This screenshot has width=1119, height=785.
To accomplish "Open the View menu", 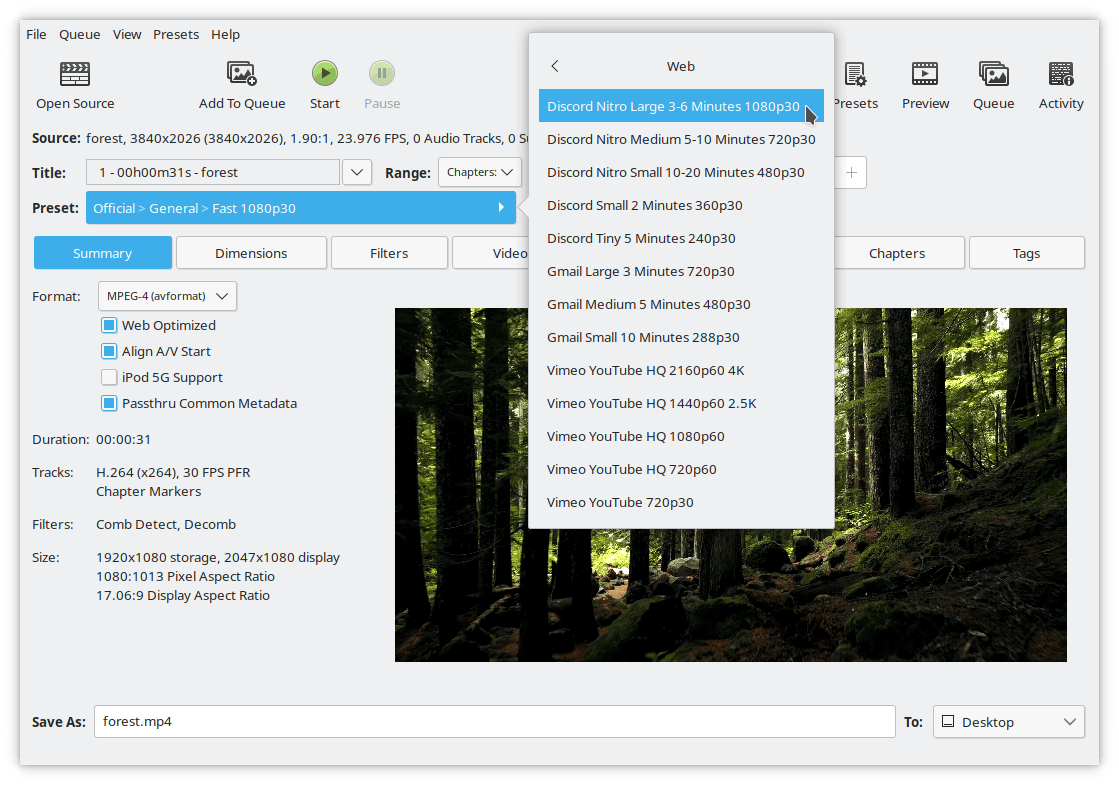I will [127, 34].
